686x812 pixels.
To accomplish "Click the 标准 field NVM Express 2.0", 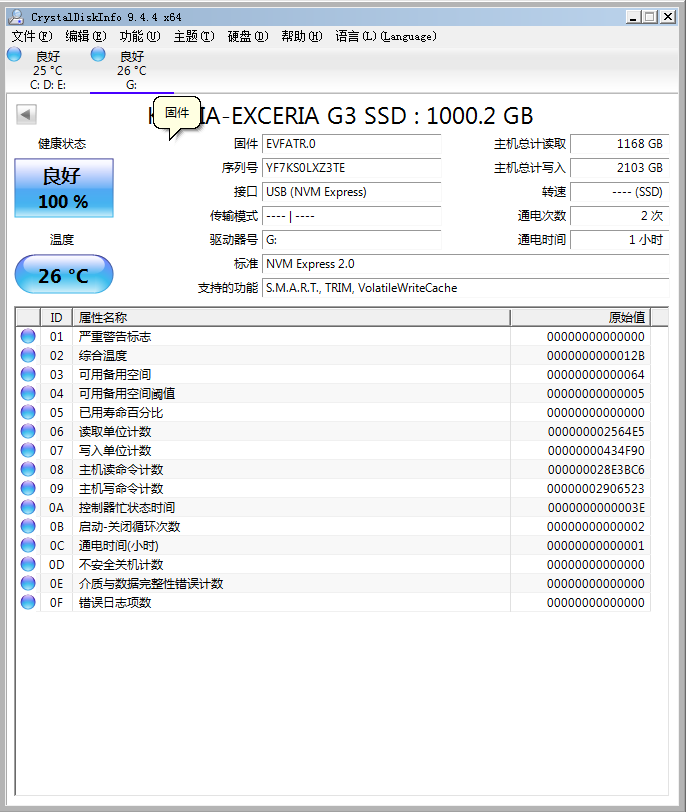I will 465,264.
